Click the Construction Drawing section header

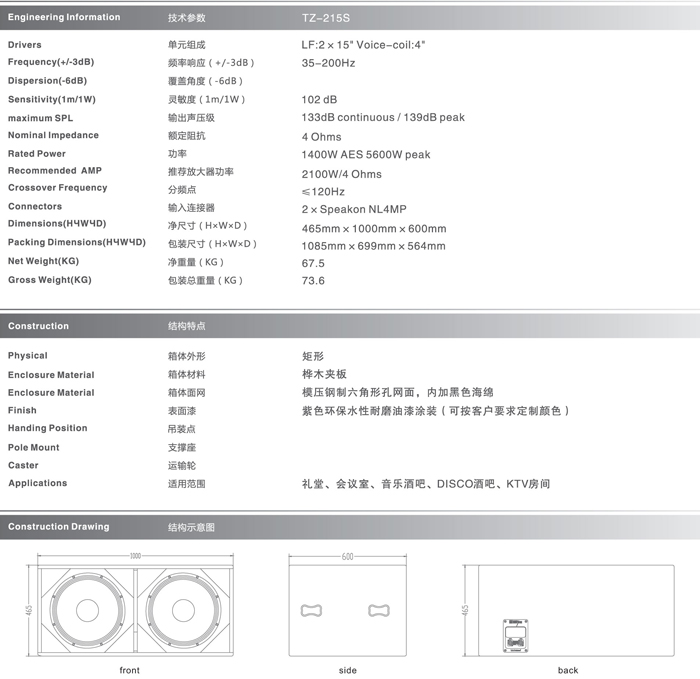[x=59, y=526]
